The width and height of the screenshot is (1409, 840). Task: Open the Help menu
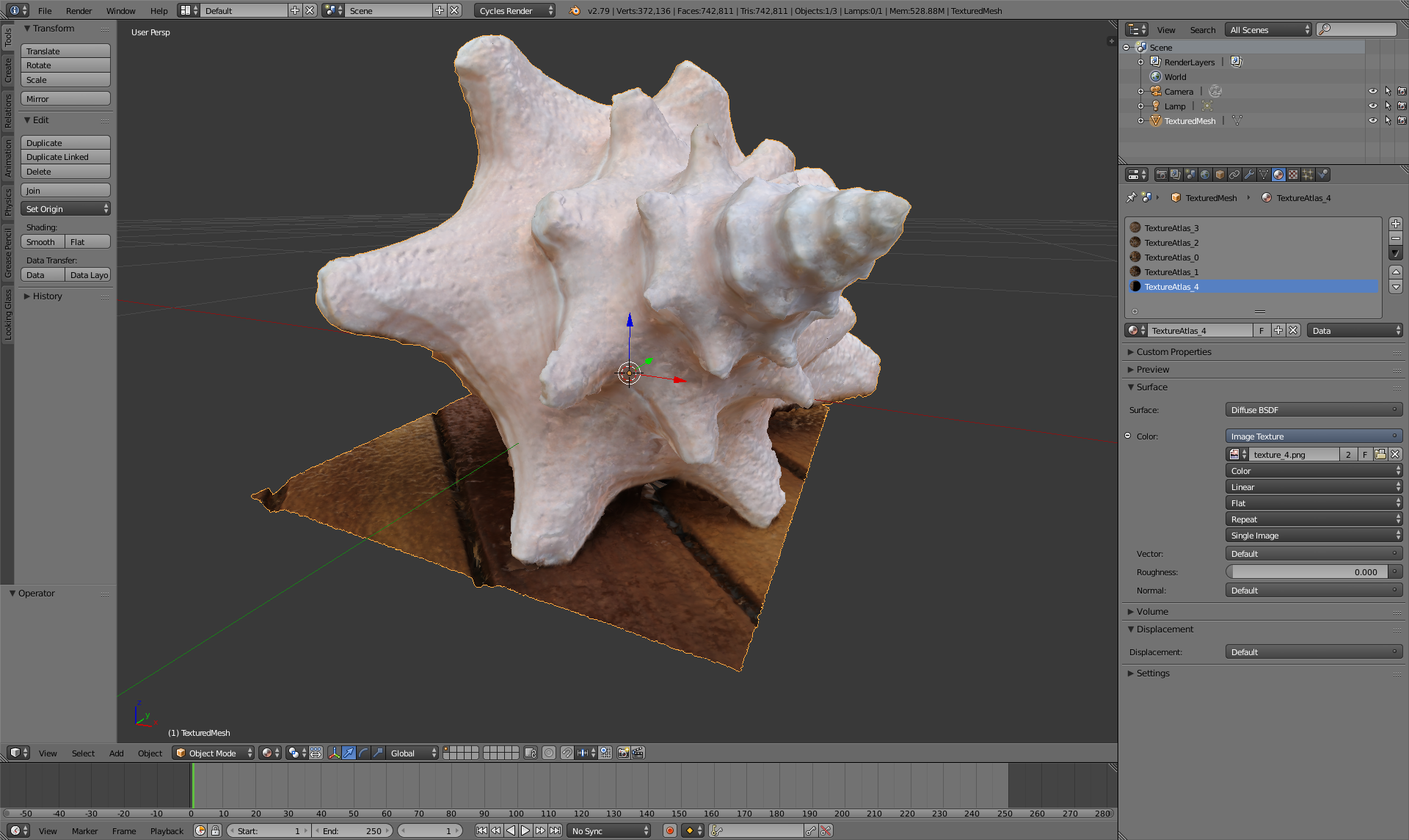[159, 10]
